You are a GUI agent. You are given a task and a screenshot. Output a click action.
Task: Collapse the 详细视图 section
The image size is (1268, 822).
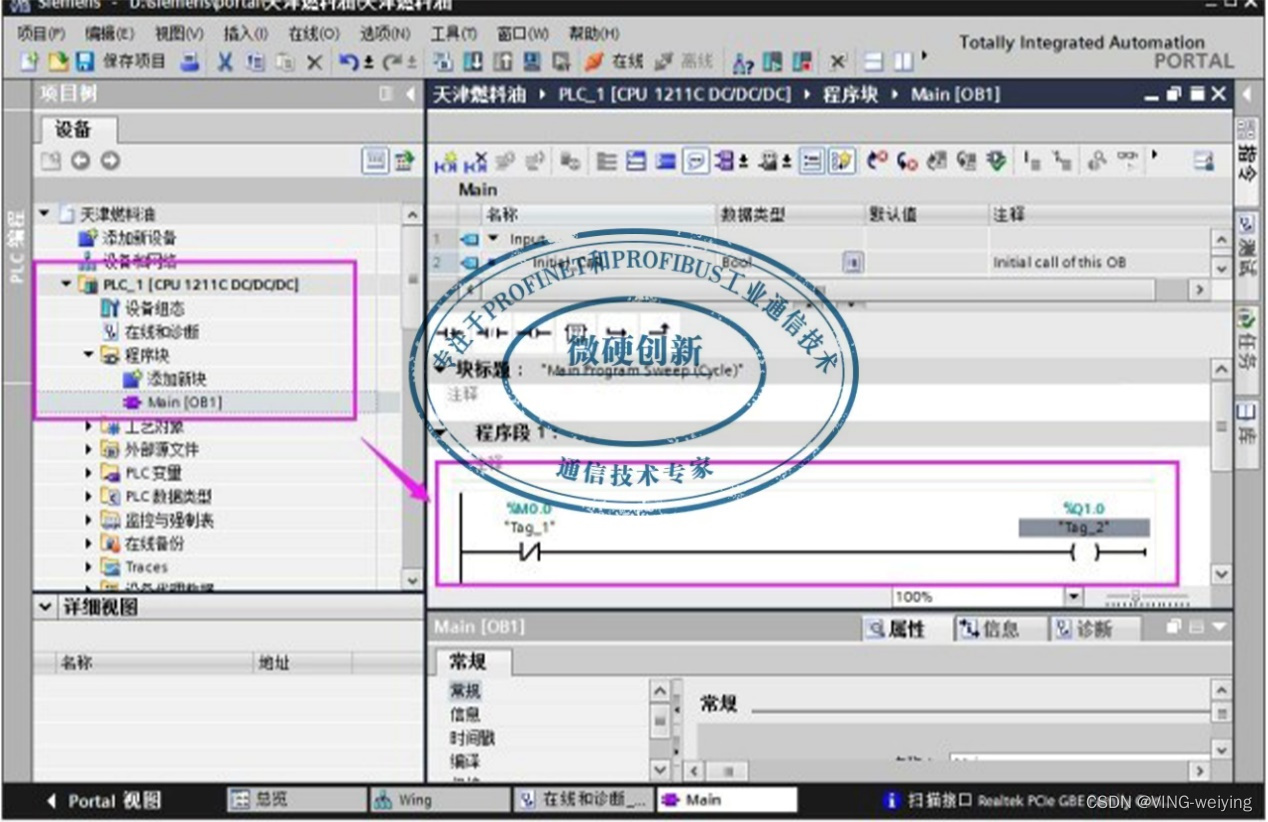[45, 608]
